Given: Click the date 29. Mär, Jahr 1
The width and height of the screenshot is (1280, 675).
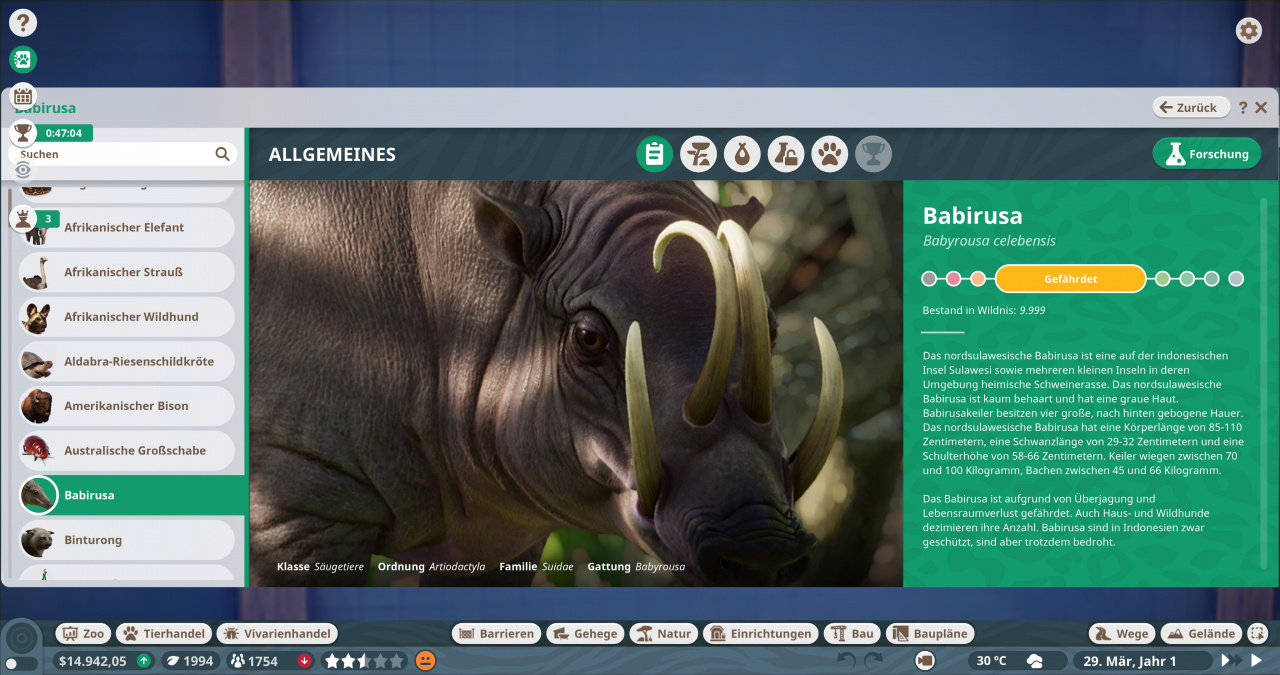Looking at the screenshot, I should [x=1130, y=661].
